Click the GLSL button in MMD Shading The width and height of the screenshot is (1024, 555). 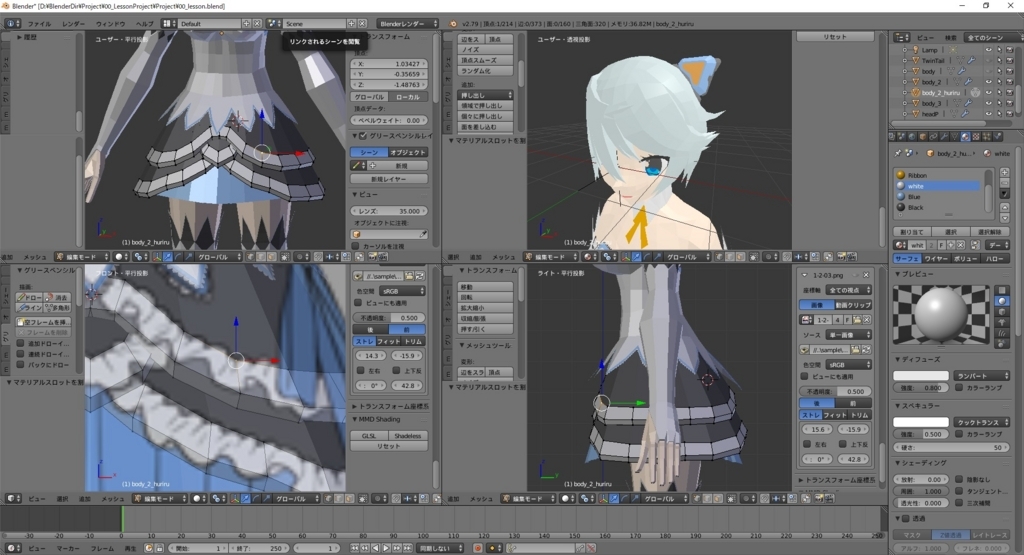tap(370, 436)
